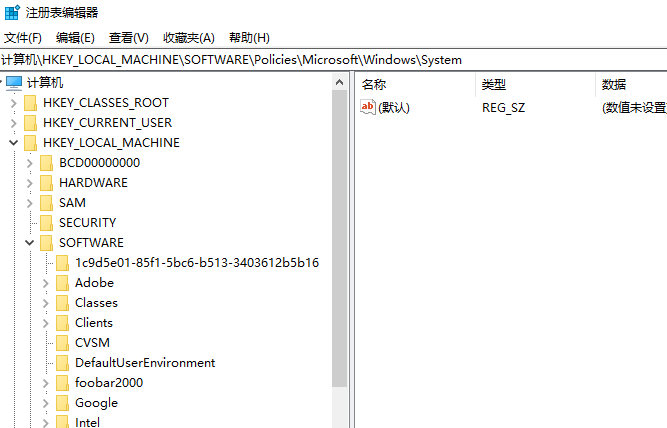Expand Classes key chevron
Screen dimensions: 667x428
(46, 303)
